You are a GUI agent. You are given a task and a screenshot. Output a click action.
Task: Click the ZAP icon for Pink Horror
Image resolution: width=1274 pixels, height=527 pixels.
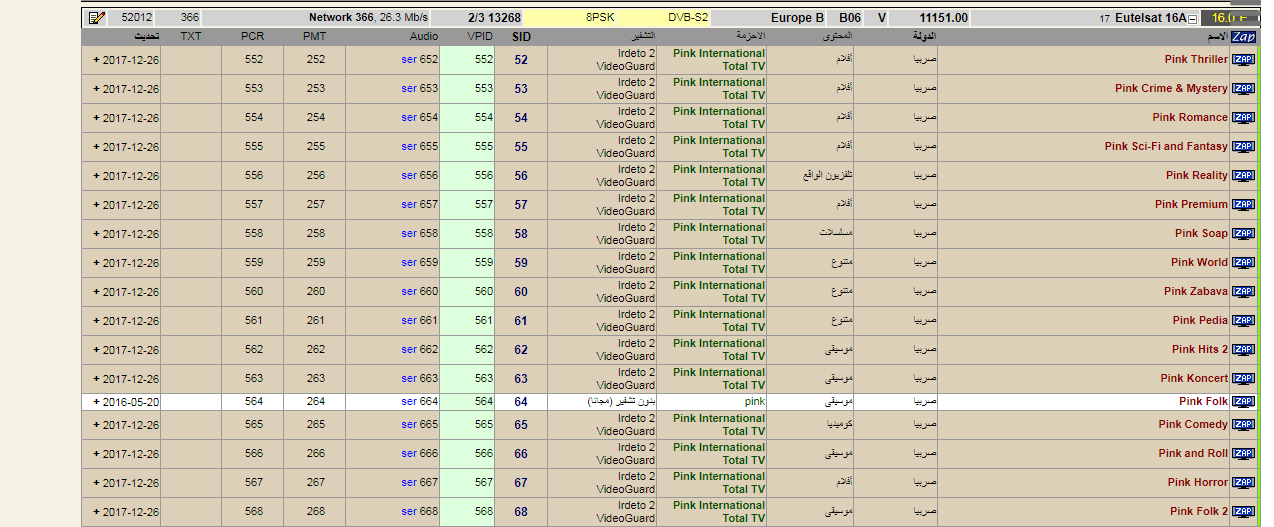pyautogui.click(x=1243, y=483)
